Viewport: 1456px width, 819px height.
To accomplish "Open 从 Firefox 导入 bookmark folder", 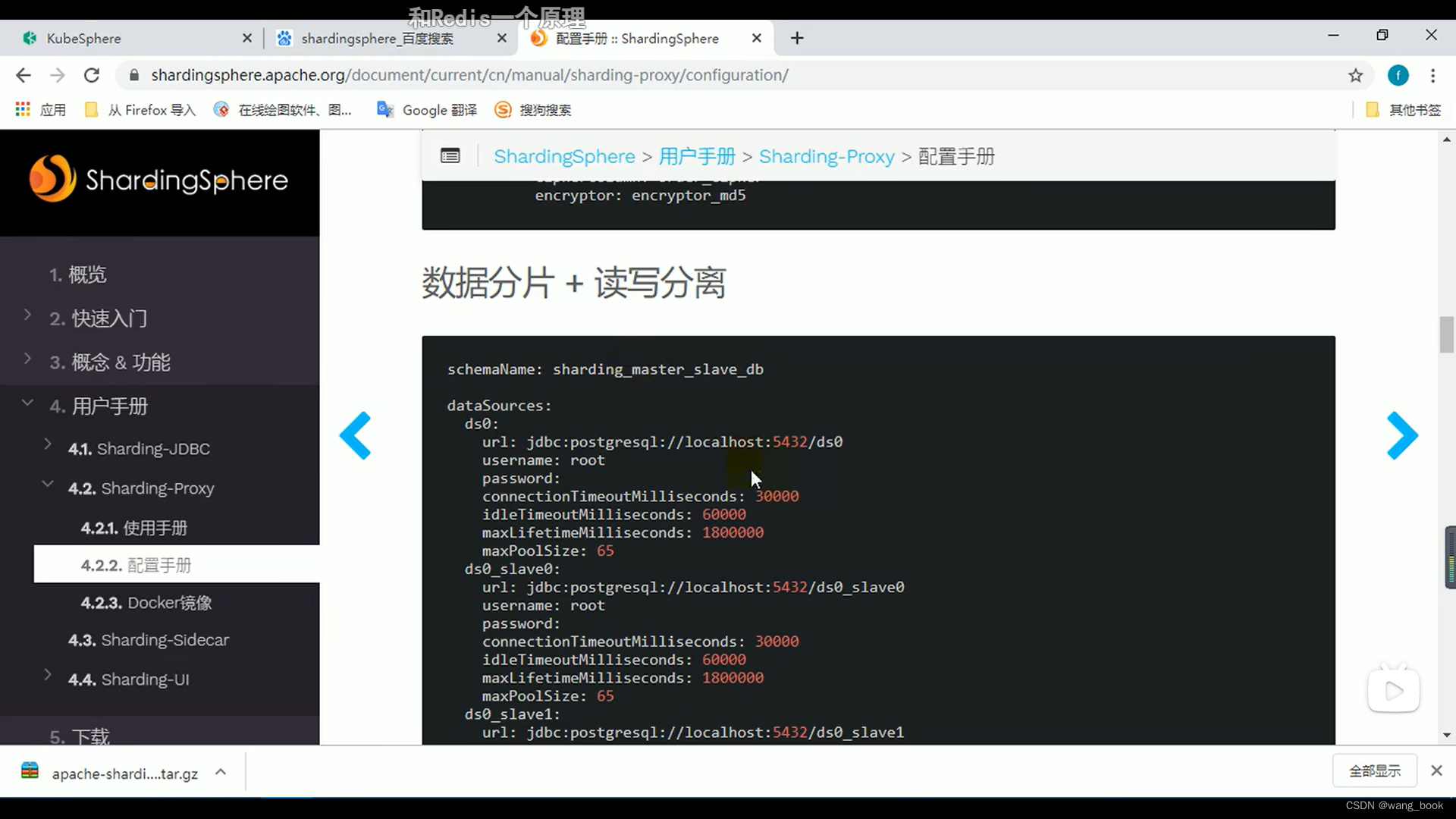I will pyautogui.click(x=140, y=110).
